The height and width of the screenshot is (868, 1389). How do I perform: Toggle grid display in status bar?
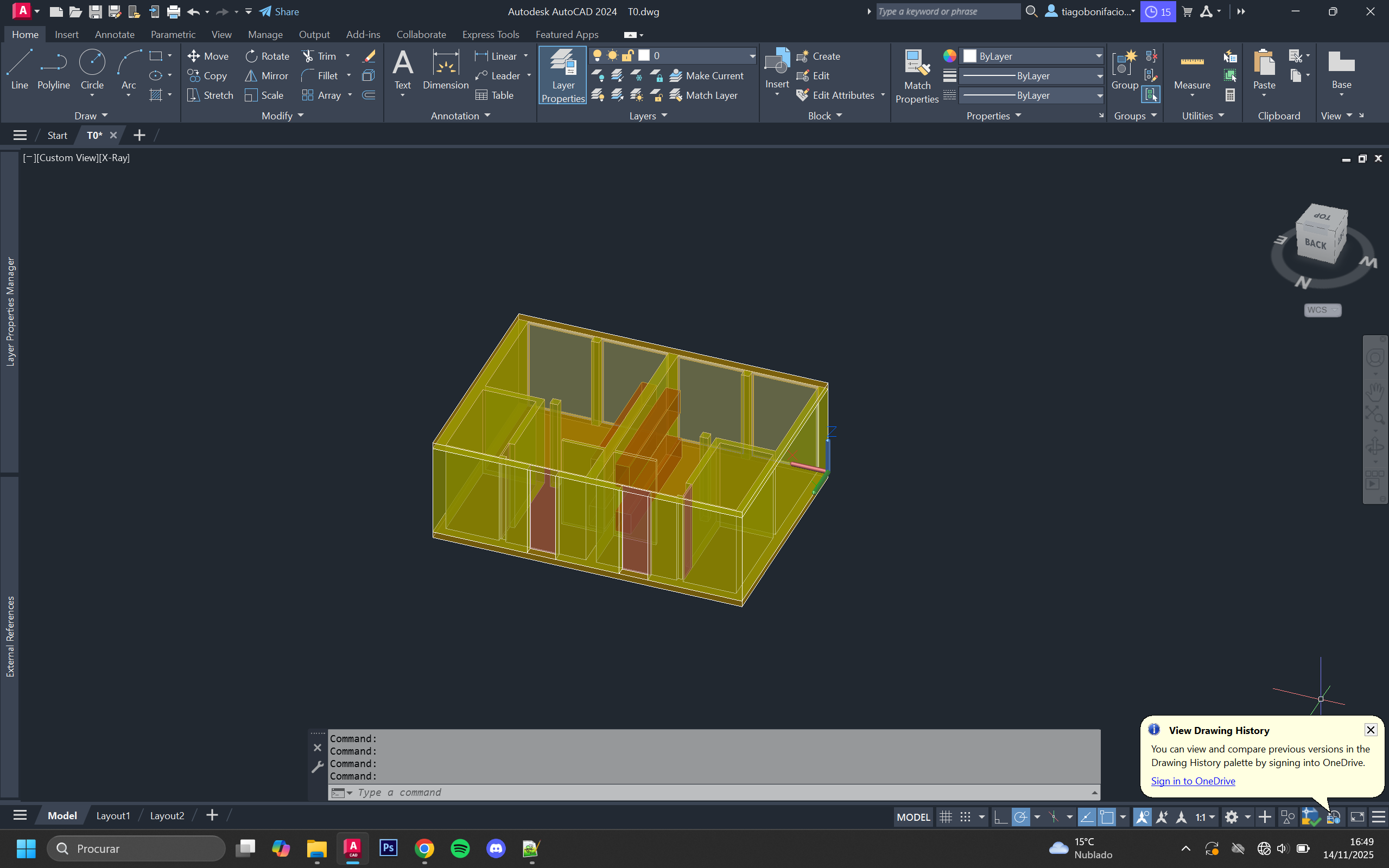[945, 816]
